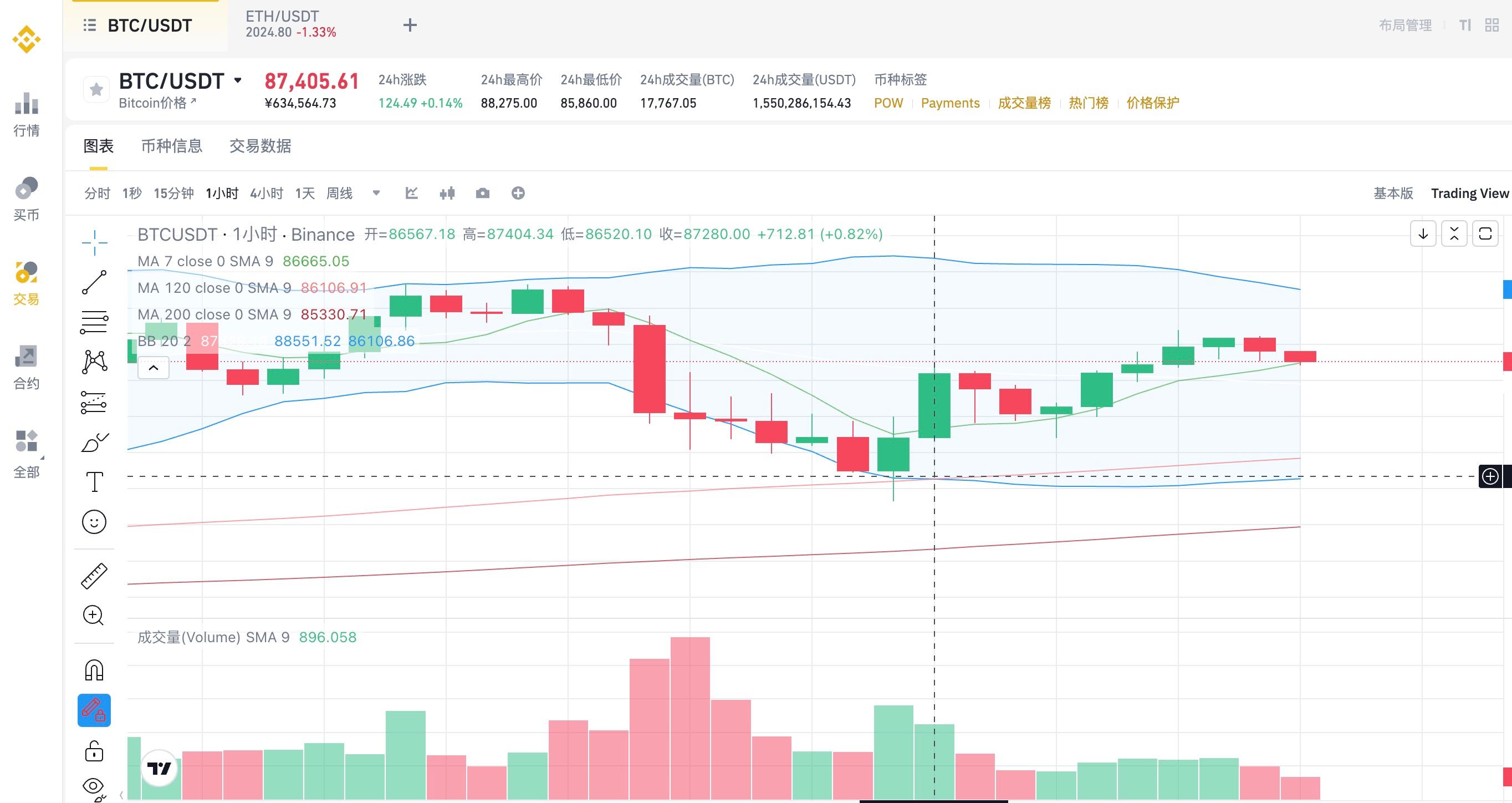Select the 4小时 time interval
The height and width of the screenshot is (803, 1512).
point(267,193)
